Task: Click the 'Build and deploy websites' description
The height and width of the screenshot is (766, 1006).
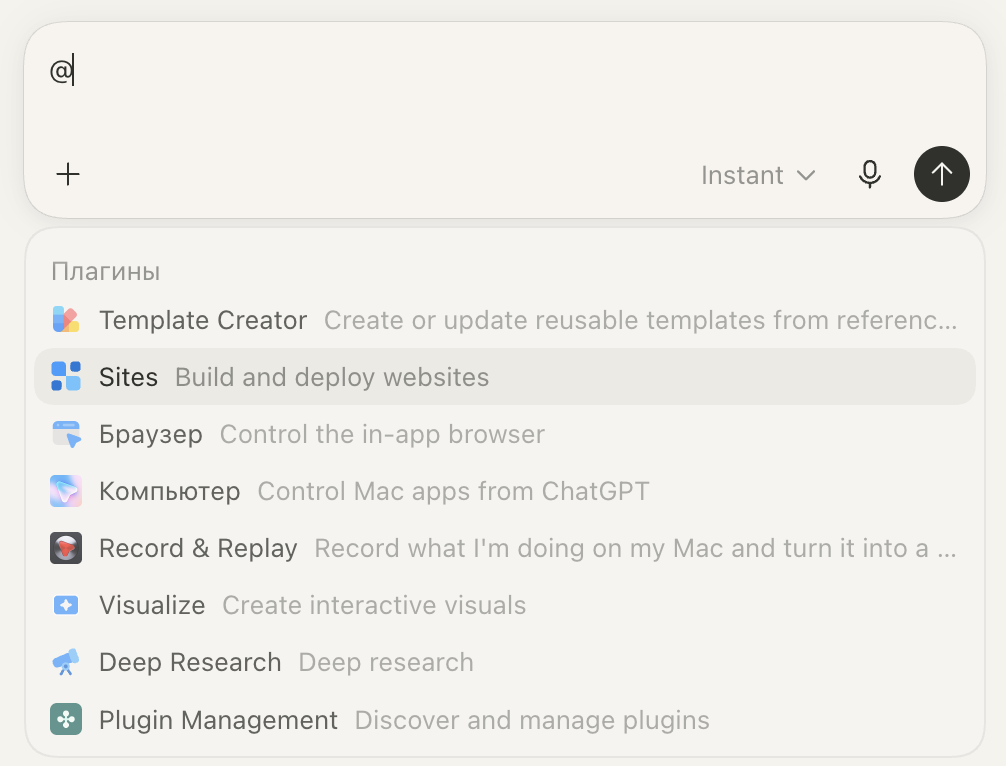Action: (x=332, y=377)
